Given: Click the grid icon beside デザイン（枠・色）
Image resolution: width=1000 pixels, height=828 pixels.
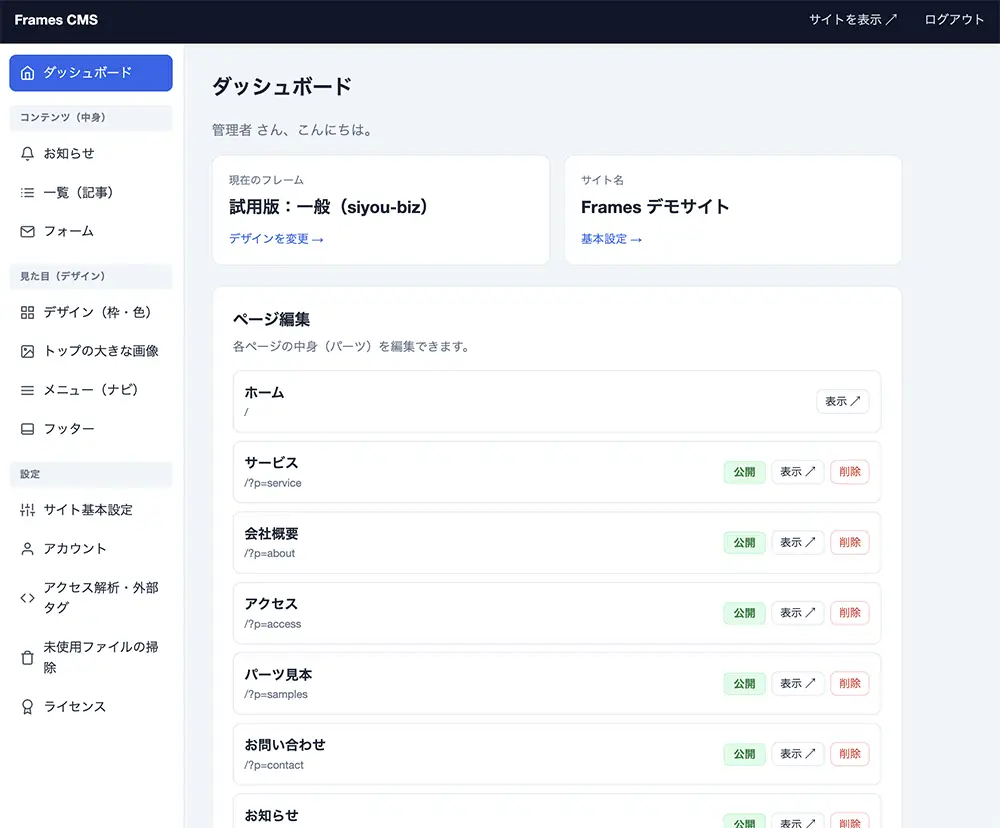Looking at the screenshot, I should 27,313.
